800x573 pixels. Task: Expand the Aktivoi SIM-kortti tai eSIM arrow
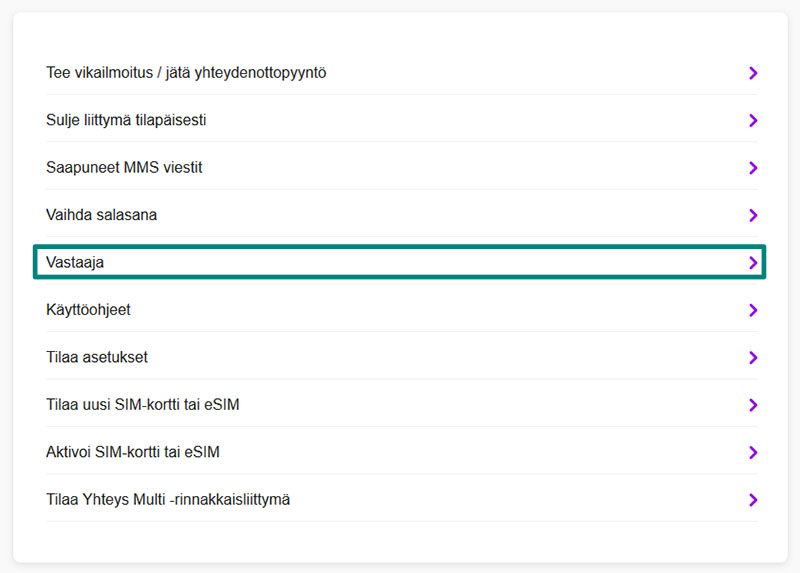click(x=753, y=453)
